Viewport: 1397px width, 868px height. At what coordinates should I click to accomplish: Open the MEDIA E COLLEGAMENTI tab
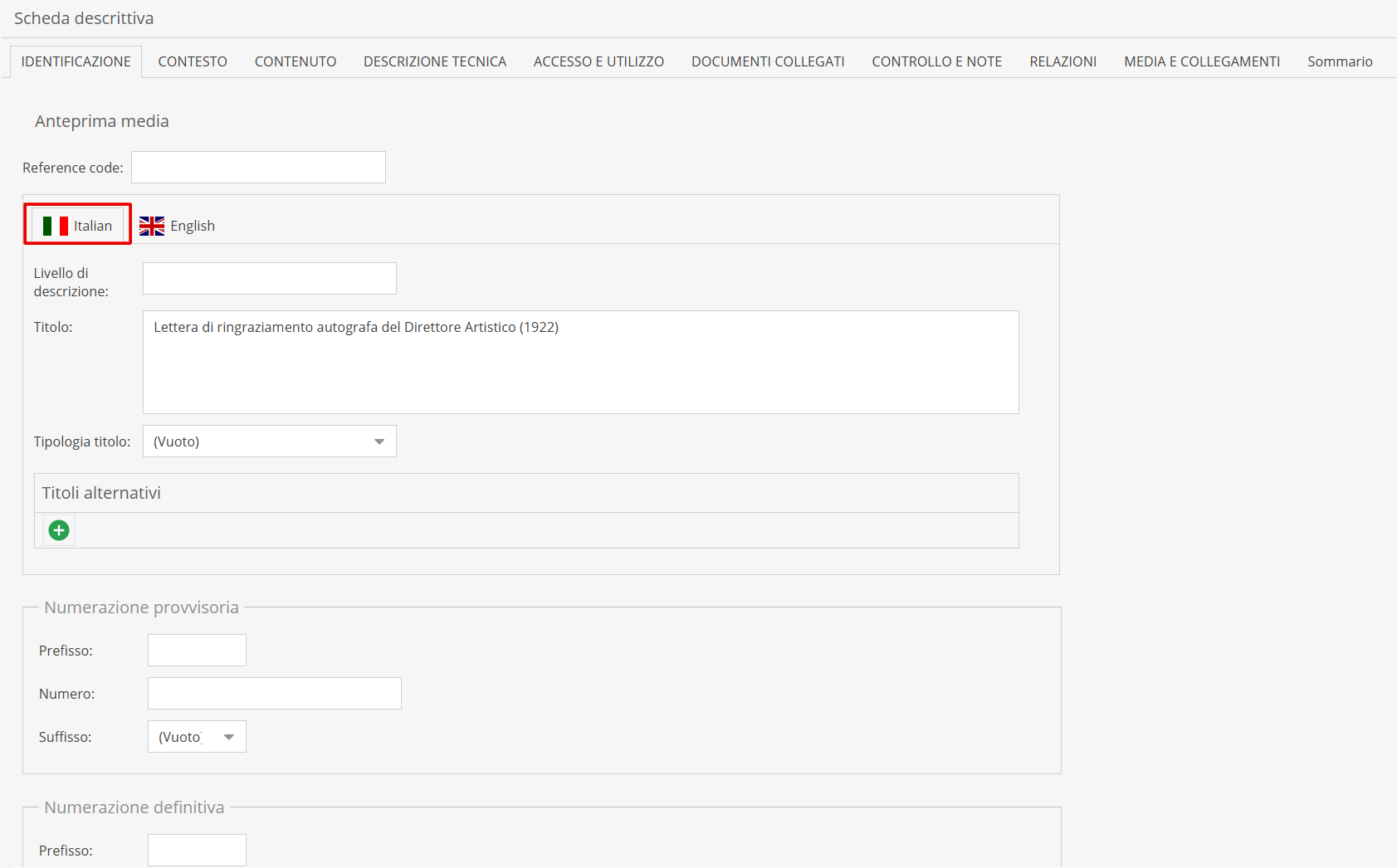pyautogui.click(x=1201, y=61)
